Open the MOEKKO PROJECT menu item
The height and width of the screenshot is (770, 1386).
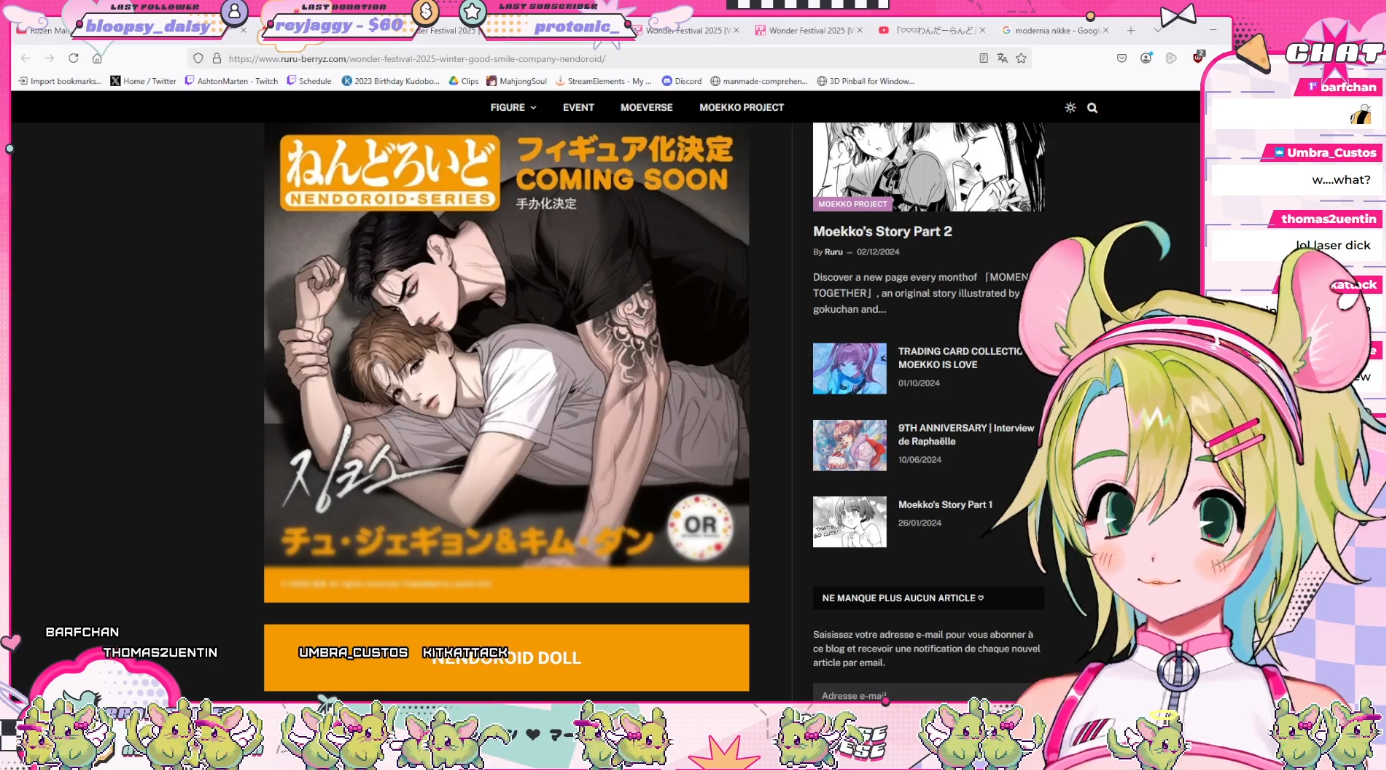pyautogui.click(x=741, y=107)
